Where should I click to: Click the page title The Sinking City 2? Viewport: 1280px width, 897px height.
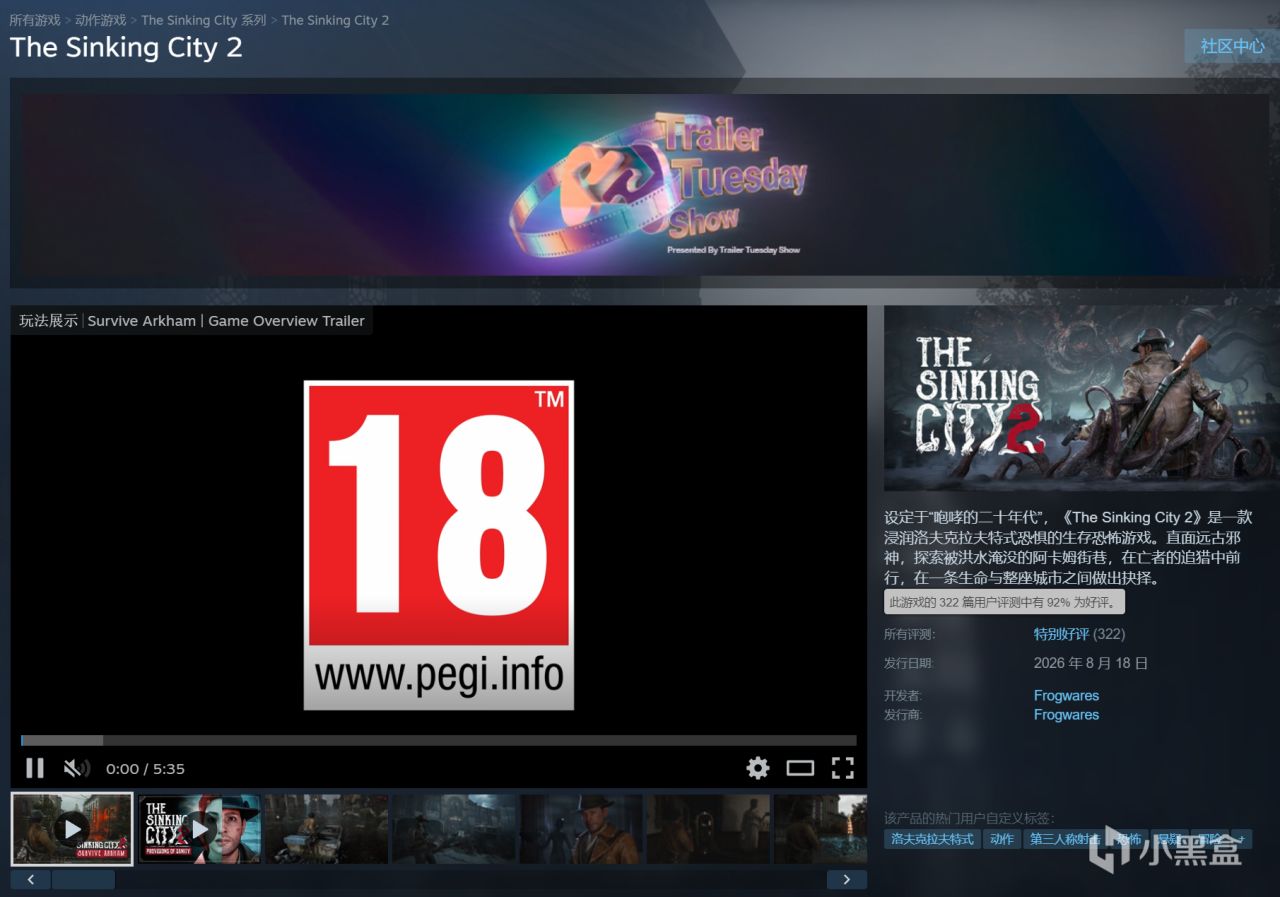(x=126, y=47)
